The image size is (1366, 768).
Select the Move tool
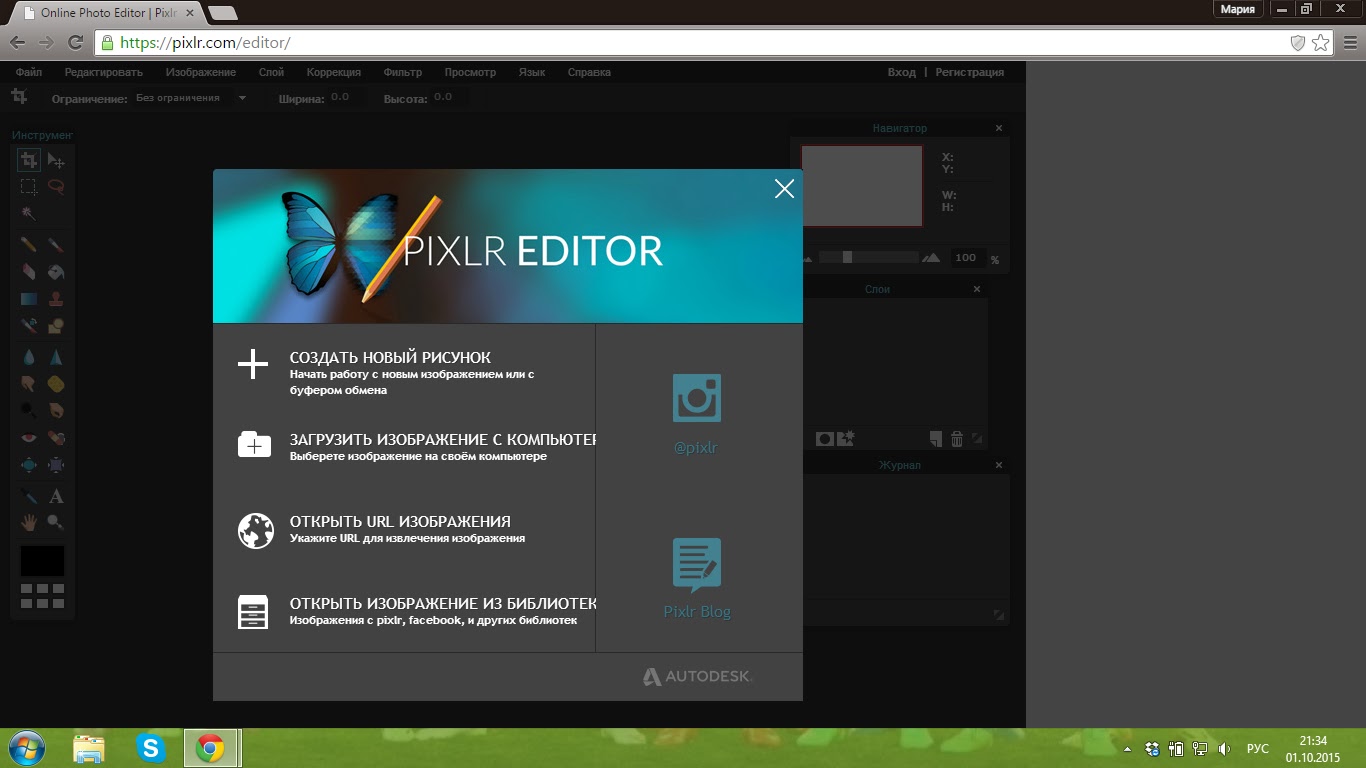pyautogui.click(x=56, y=160)
